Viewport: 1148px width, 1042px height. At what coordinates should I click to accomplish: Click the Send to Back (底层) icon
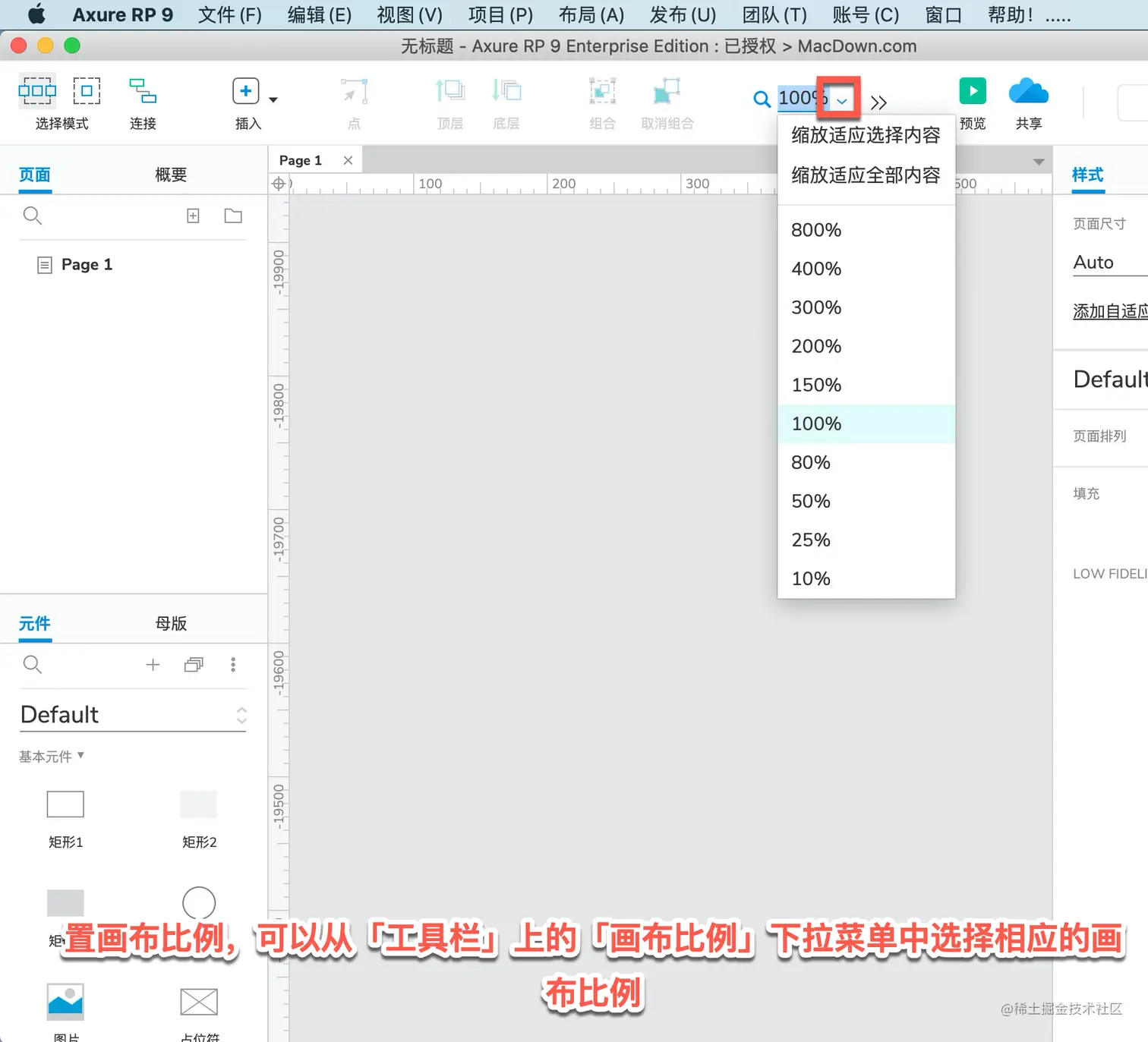tap(506, 91)
